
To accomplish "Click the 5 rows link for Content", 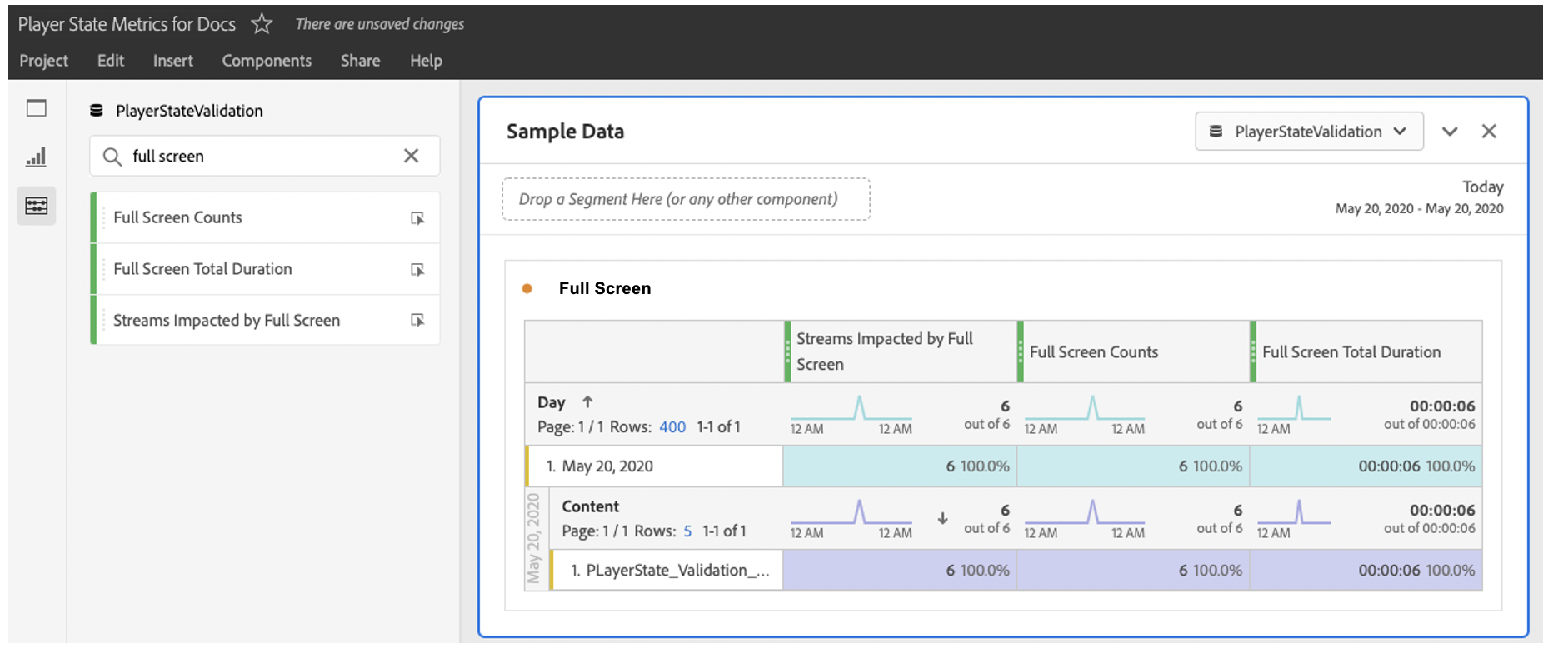I will (687, 531).
